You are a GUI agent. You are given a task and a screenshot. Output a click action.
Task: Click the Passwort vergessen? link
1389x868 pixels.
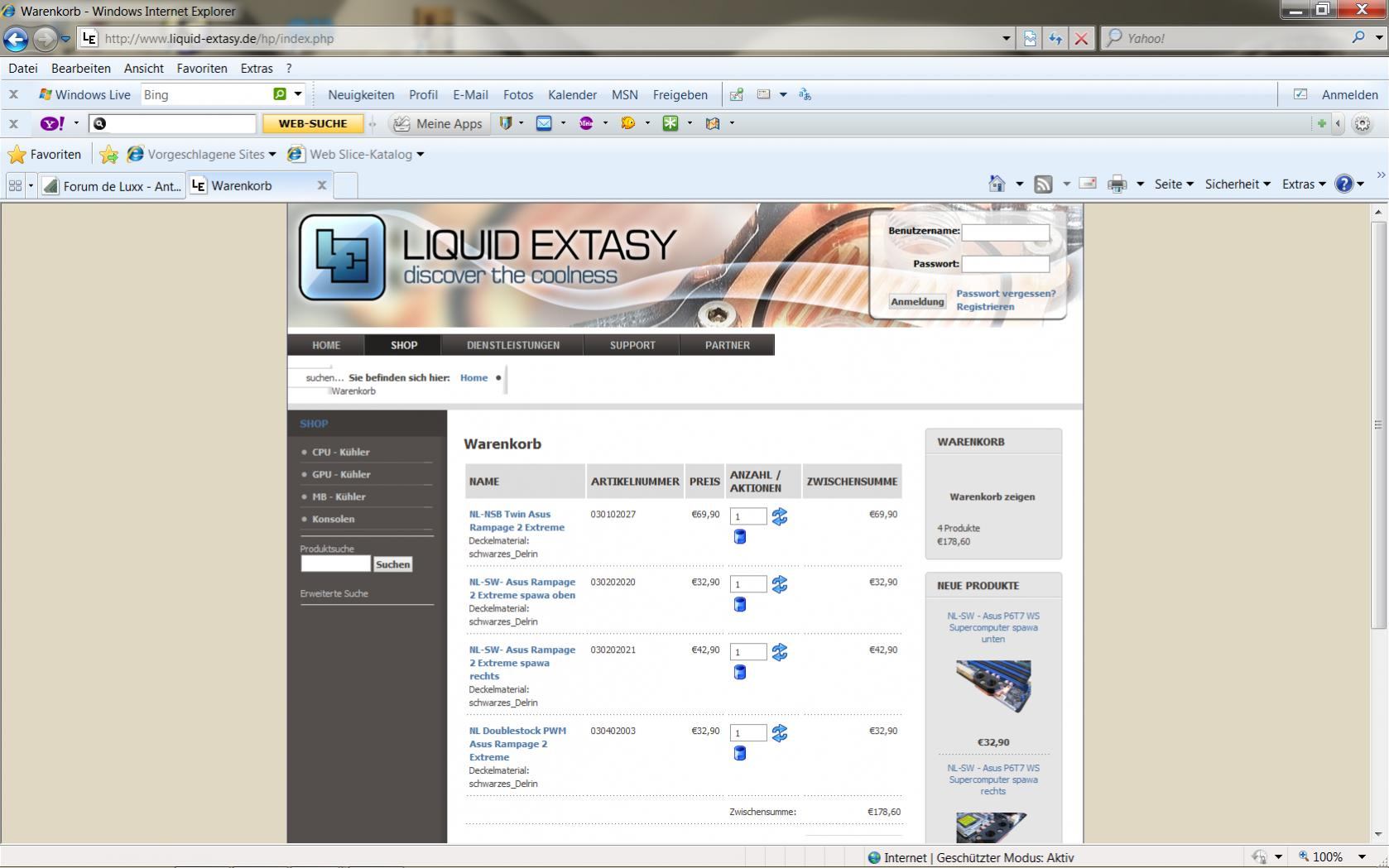pyautogui.click(x=1006, y=294)
